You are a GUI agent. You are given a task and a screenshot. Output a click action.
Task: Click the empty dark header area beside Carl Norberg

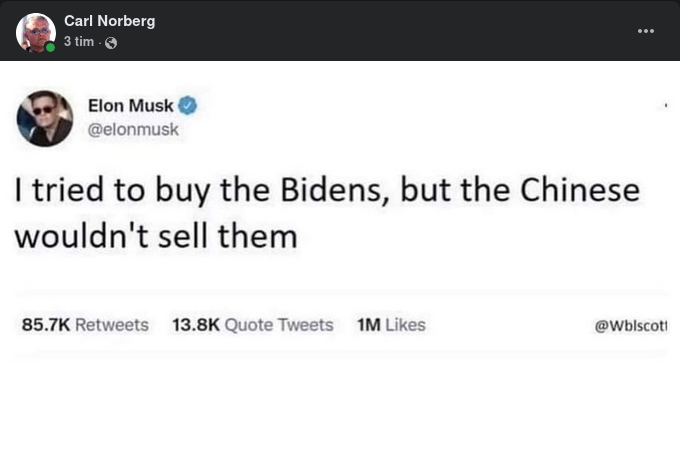pyautogui.click(x=400, y=31)
